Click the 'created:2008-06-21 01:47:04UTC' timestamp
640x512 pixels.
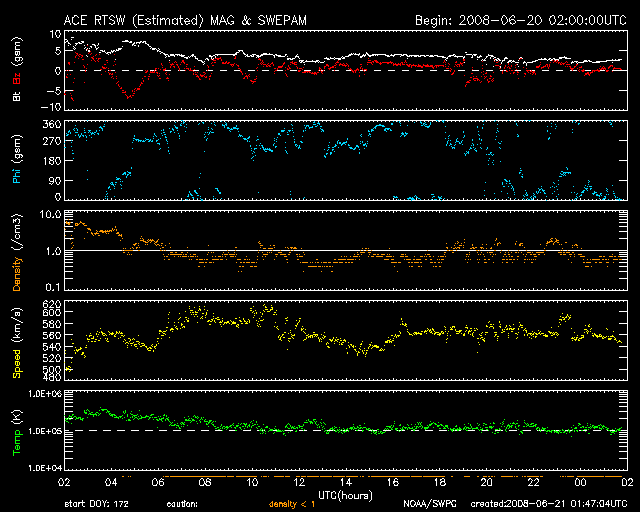pos(549,504)
